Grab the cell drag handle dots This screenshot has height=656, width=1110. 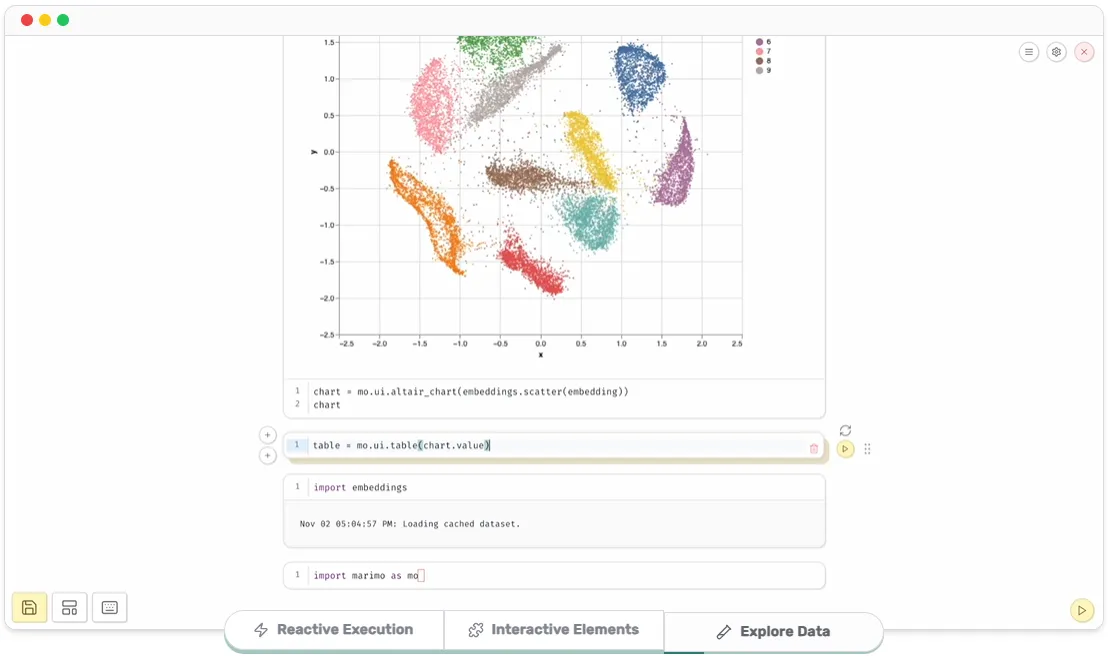pyautogui.click(x=867, y=449)
